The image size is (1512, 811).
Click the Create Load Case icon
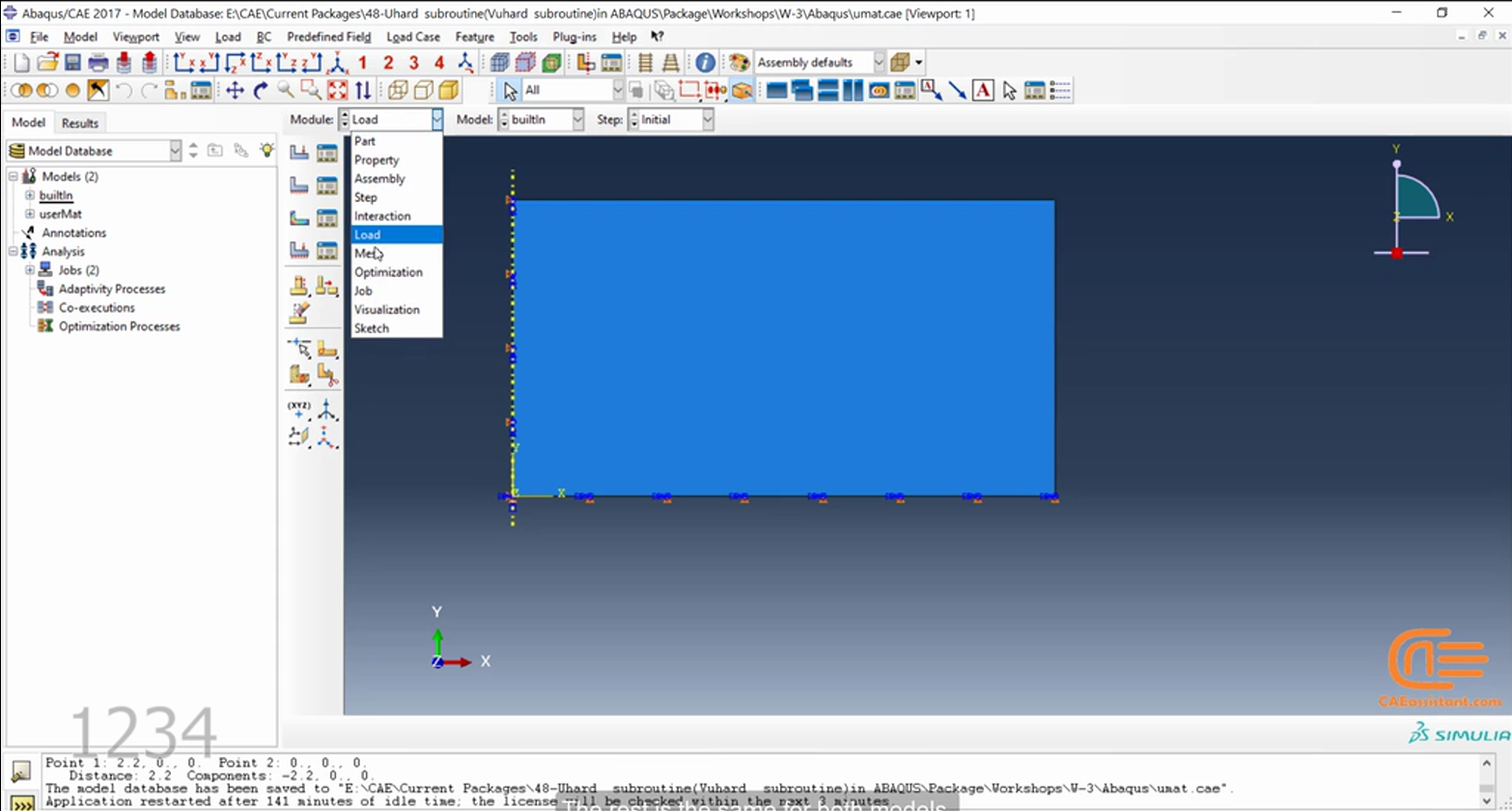299,250
